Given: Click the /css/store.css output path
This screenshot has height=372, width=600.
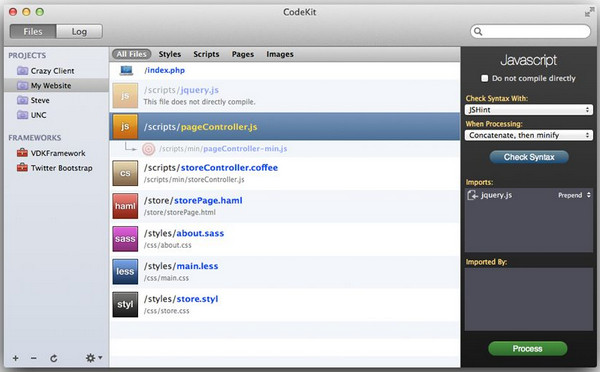Looking at the screenshot, I should [166, 311].
